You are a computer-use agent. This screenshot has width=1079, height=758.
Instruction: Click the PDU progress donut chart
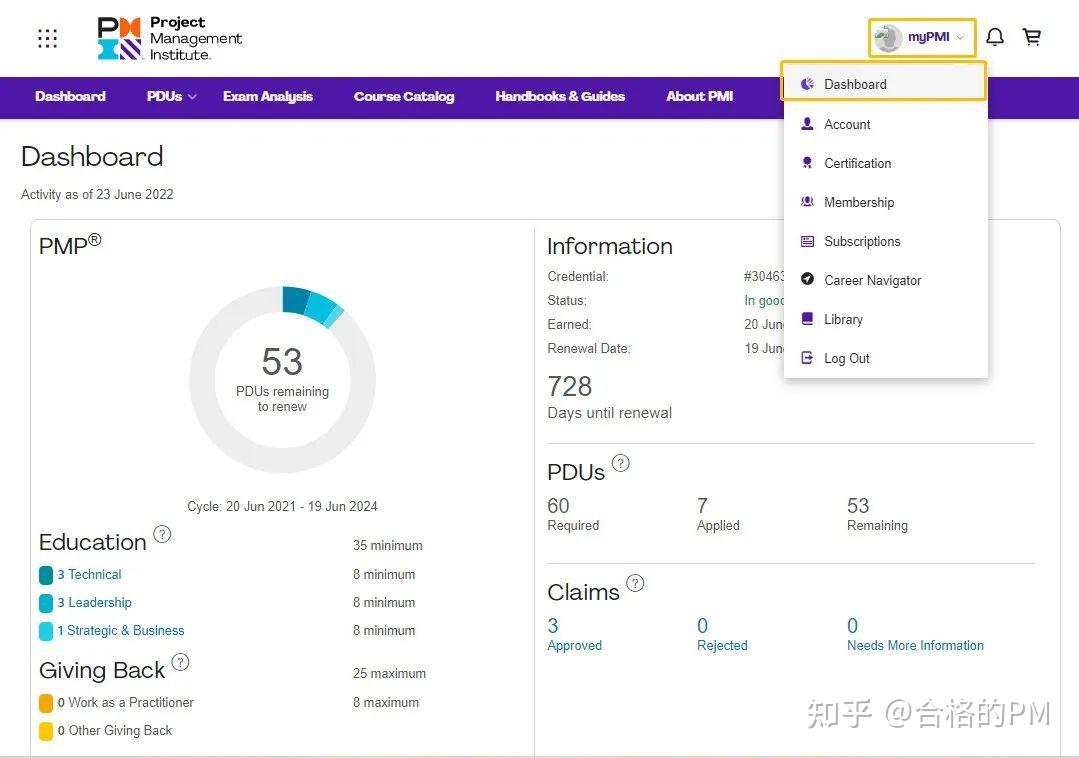(282, 380)
